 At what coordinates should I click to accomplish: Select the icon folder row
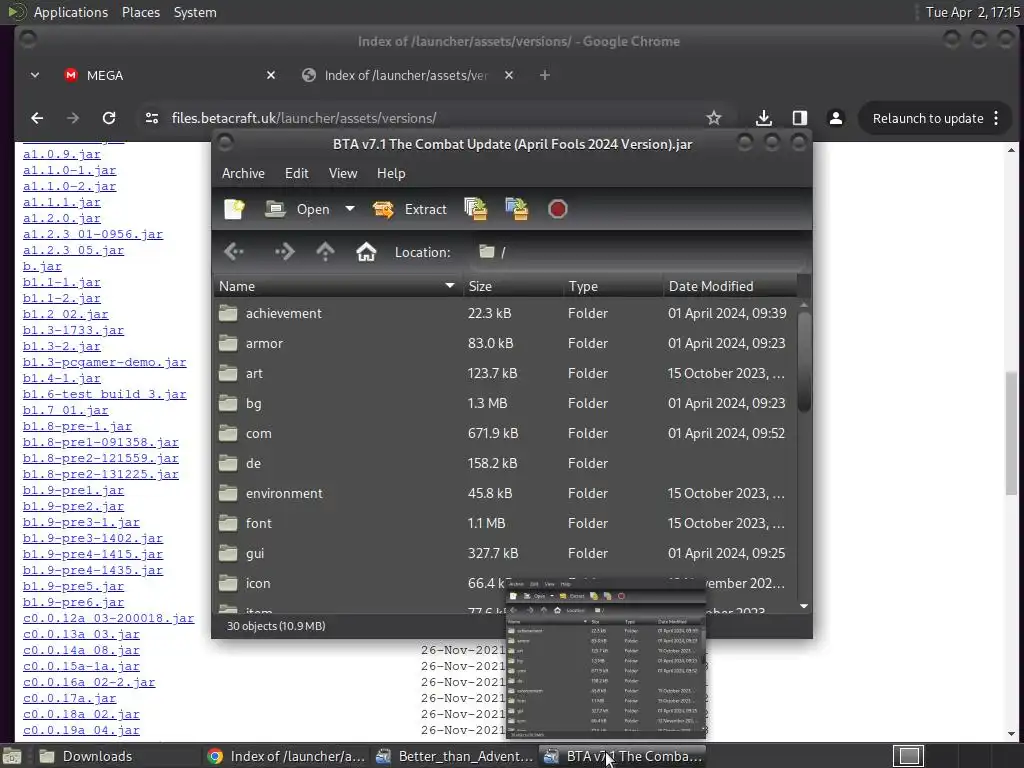(x=505, y=584)
